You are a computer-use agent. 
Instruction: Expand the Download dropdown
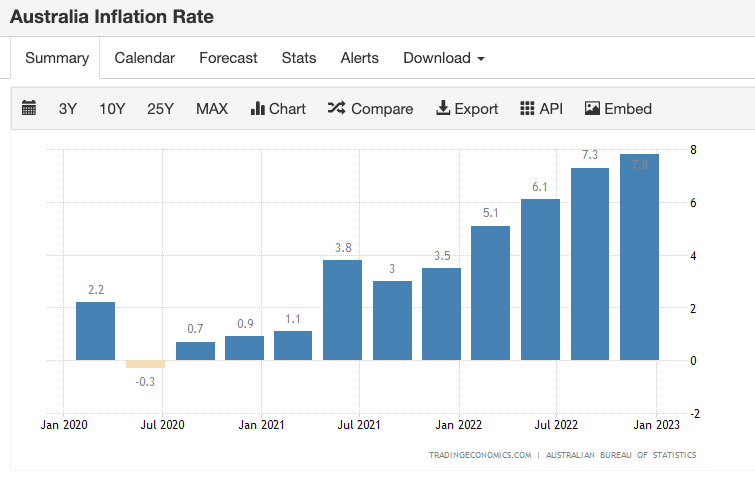click(443, 58)
